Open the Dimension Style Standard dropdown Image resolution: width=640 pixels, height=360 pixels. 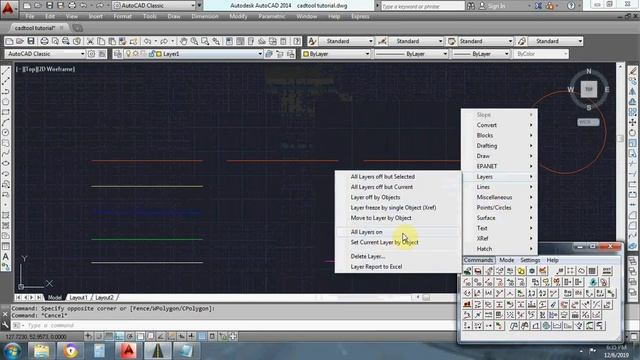(x=416, y=41)
